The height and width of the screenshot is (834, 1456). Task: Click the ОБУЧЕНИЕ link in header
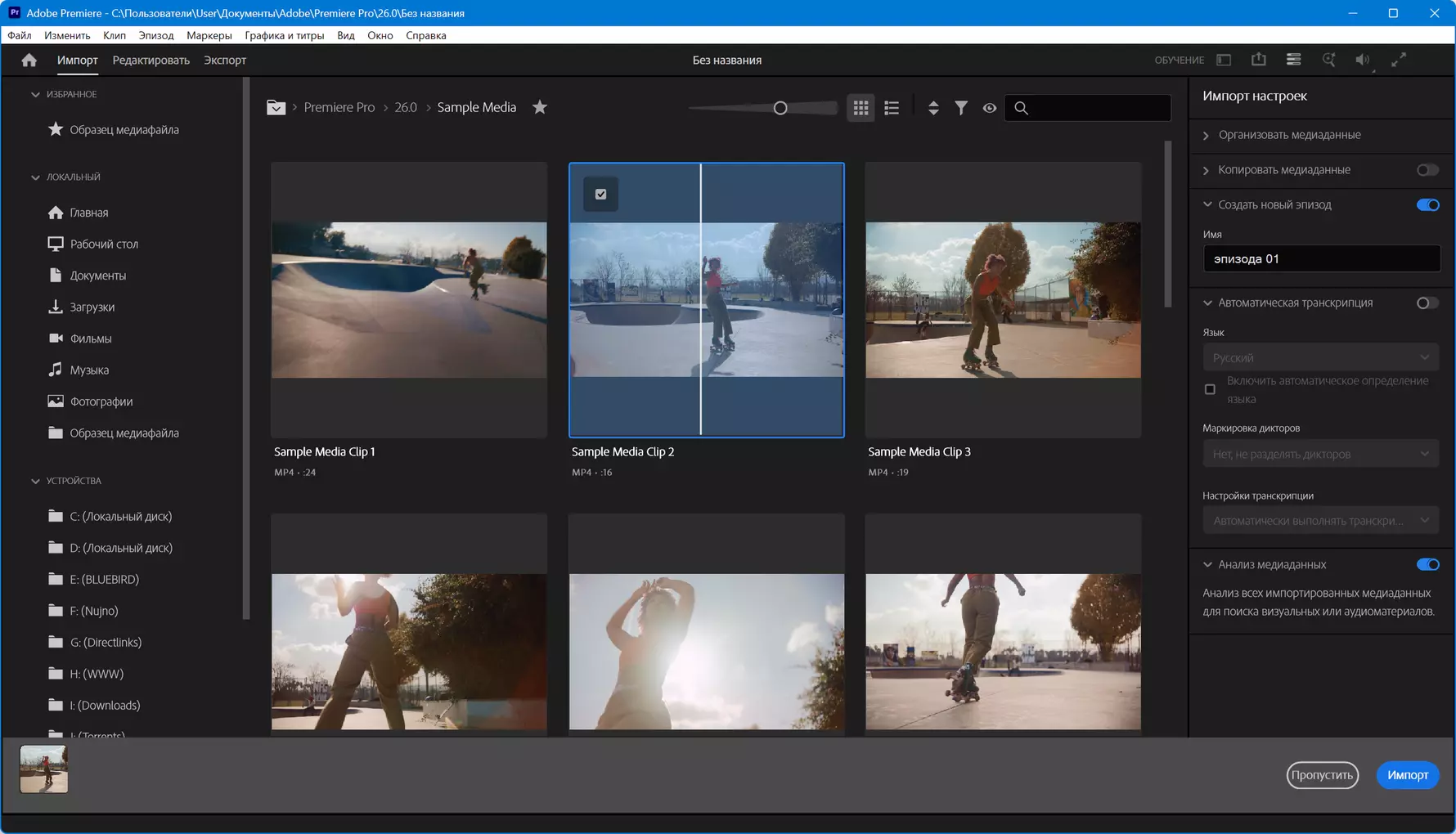1180,61
